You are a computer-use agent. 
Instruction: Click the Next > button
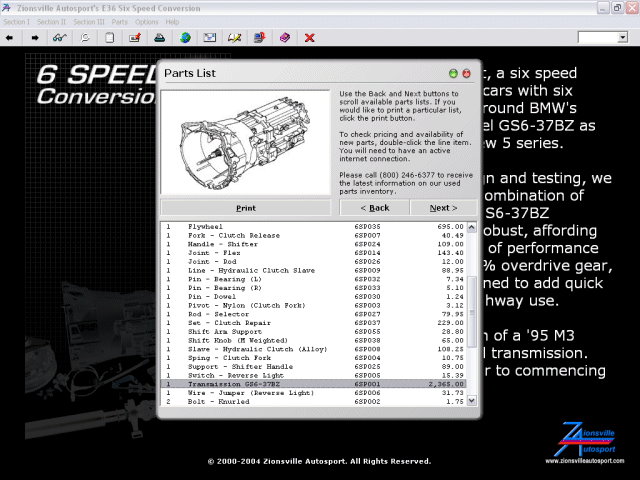[x=443, y=208]
